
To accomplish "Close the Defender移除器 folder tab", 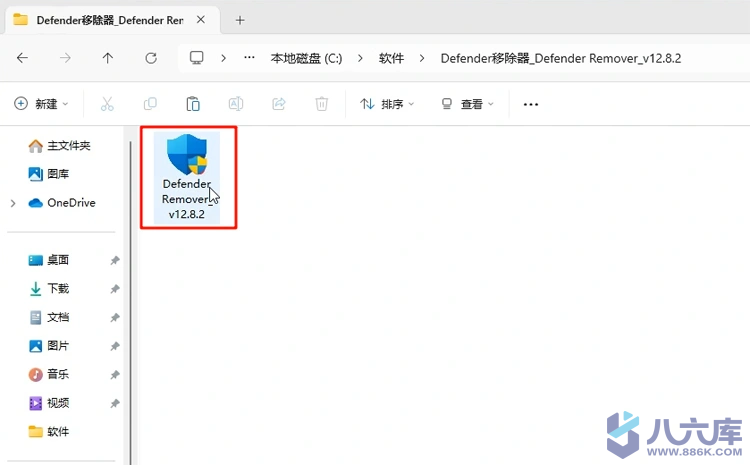I will click(201, 20).
